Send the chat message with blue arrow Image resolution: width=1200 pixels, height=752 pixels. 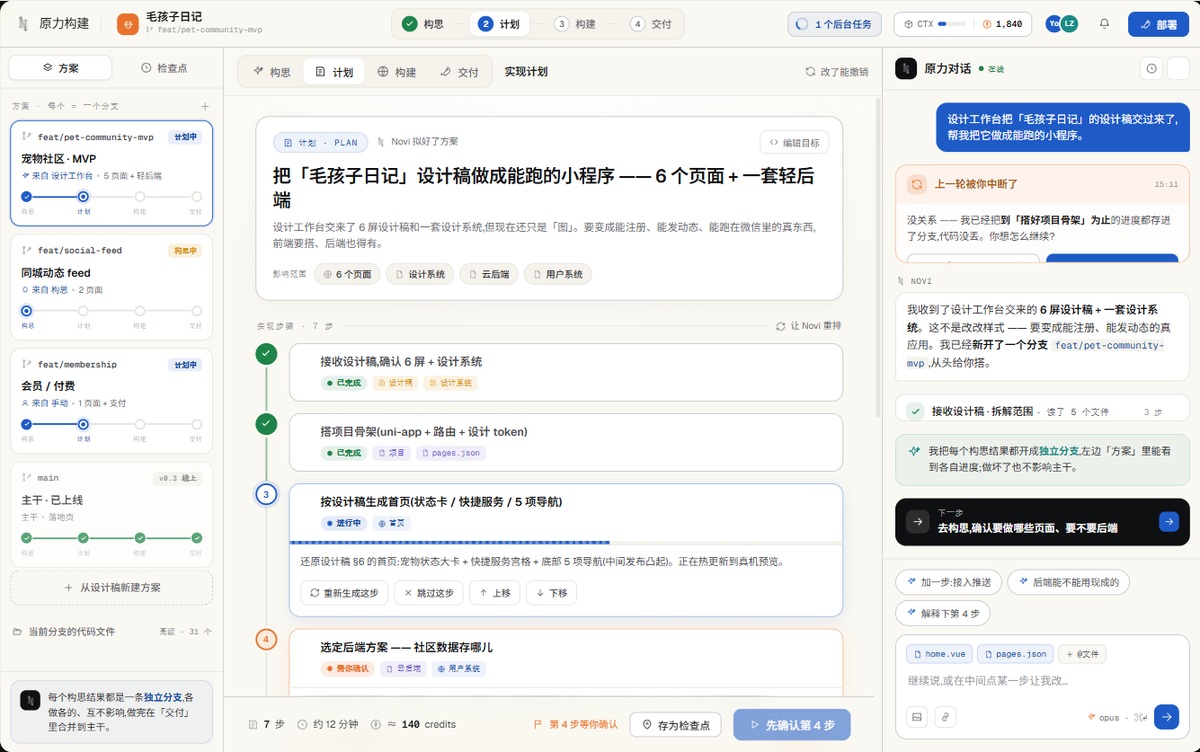(x=1166, y=716)
